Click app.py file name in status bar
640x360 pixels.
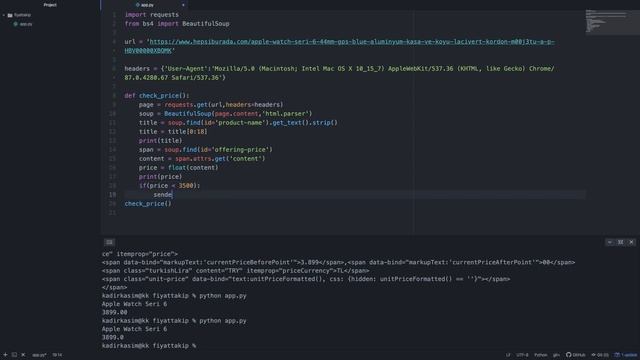(x=39, y=355)
